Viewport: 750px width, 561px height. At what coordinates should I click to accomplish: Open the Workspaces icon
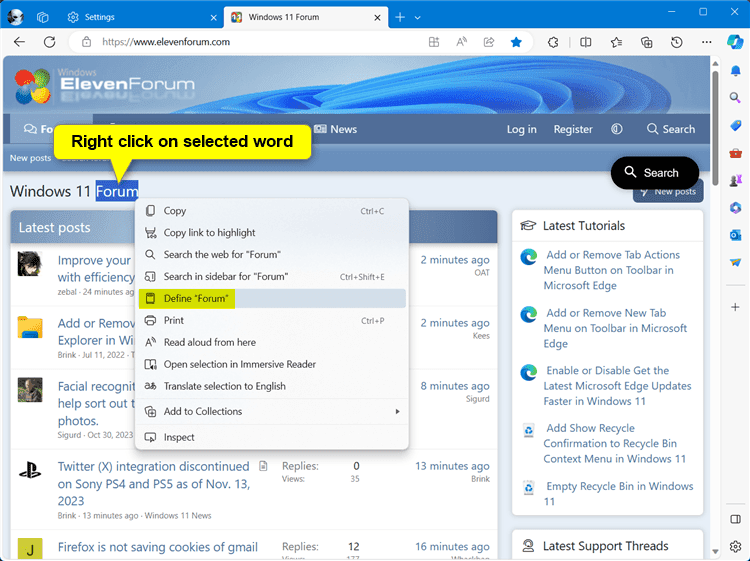[x=43, y=17]
